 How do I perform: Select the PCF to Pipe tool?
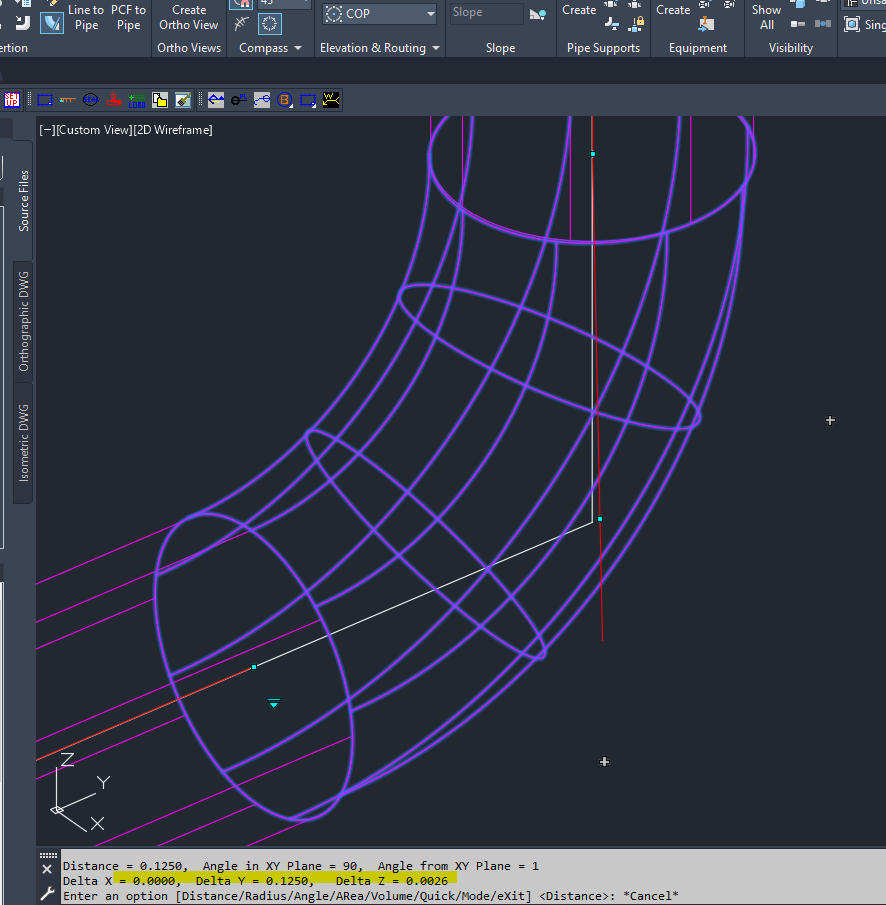[128, 17]
